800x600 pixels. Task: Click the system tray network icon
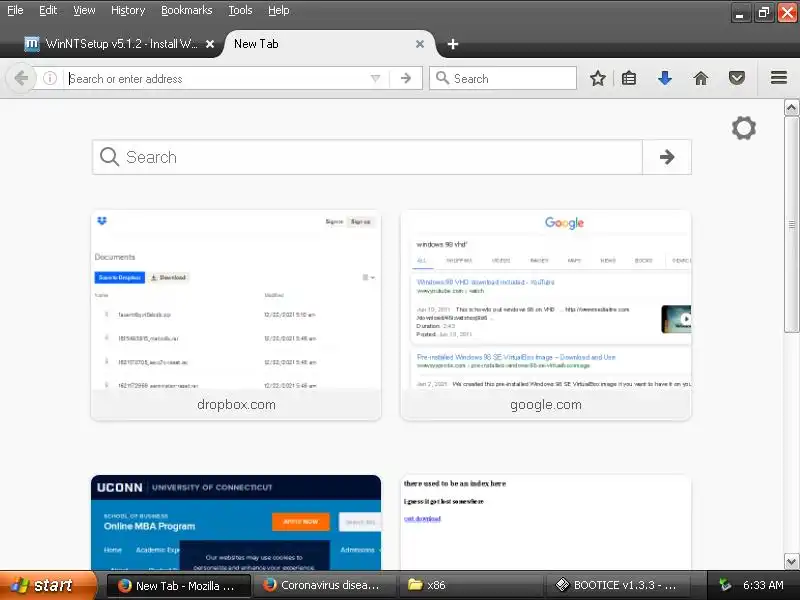pos(724,585)
